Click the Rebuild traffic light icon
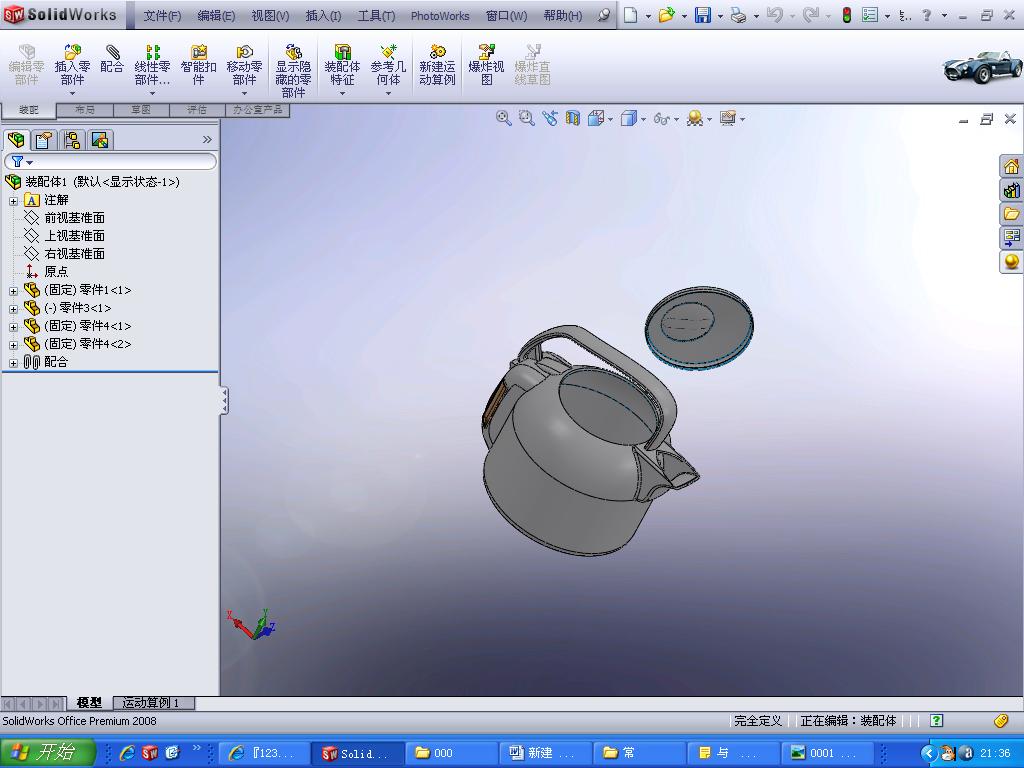 pyautogui.click(x=846, y=15)
